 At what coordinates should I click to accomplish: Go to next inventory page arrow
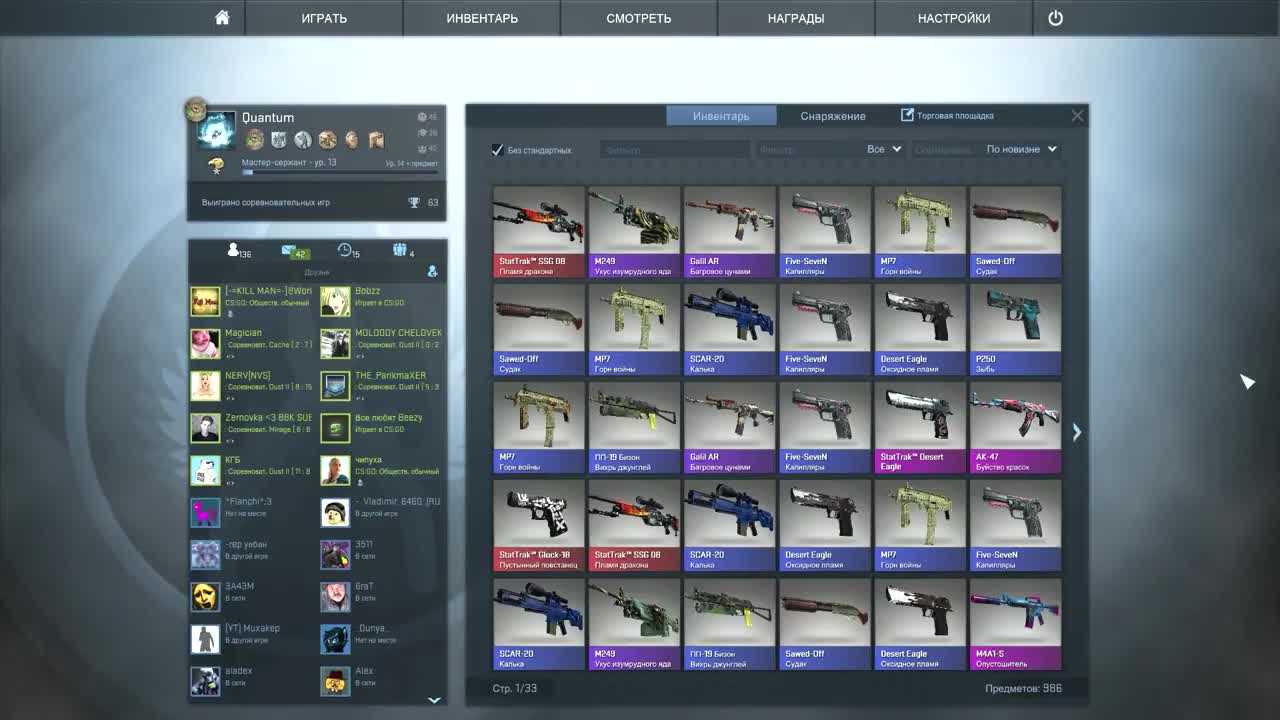(x=1076, y=431)
